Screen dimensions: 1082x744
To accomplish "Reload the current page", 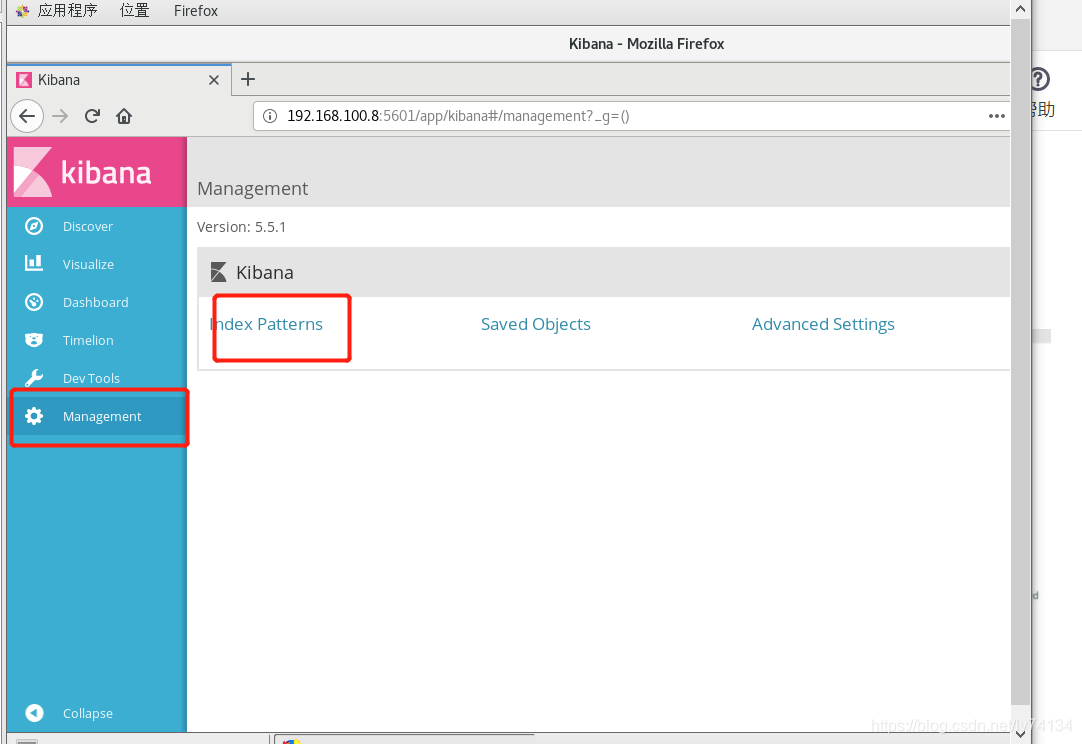I will tap(92, 116).
